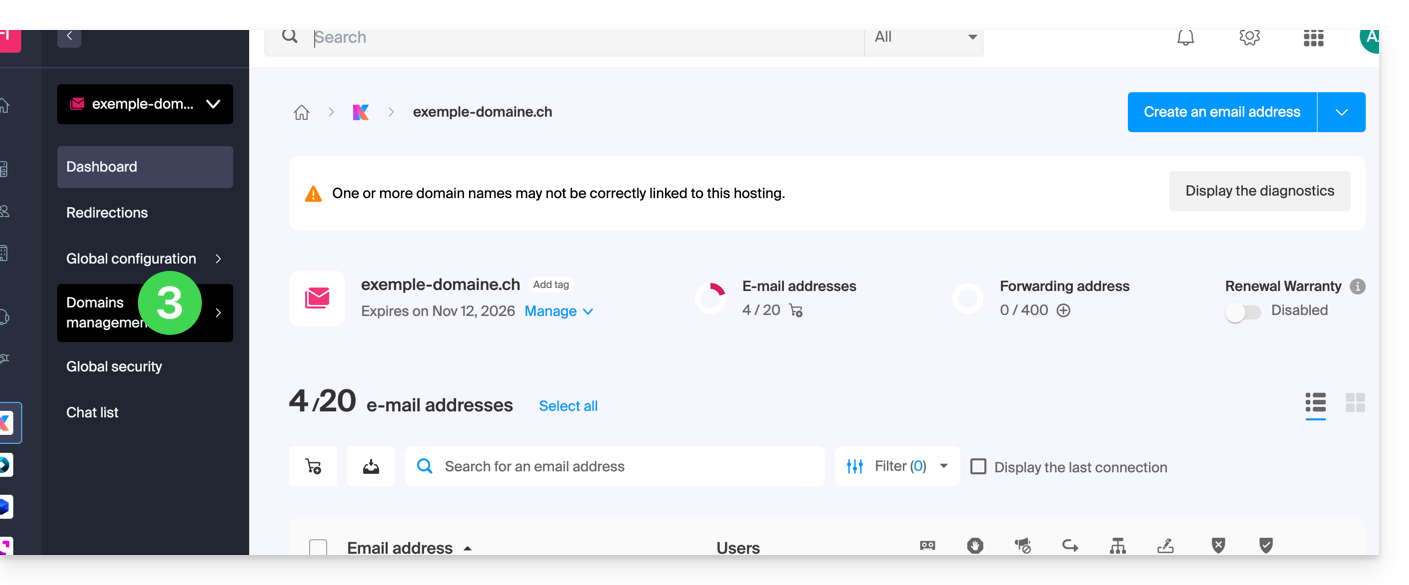Check the select-all checkbox in table header
Image resolution: width=1409 pixels, height=585 pixels.
pos(318,548)
